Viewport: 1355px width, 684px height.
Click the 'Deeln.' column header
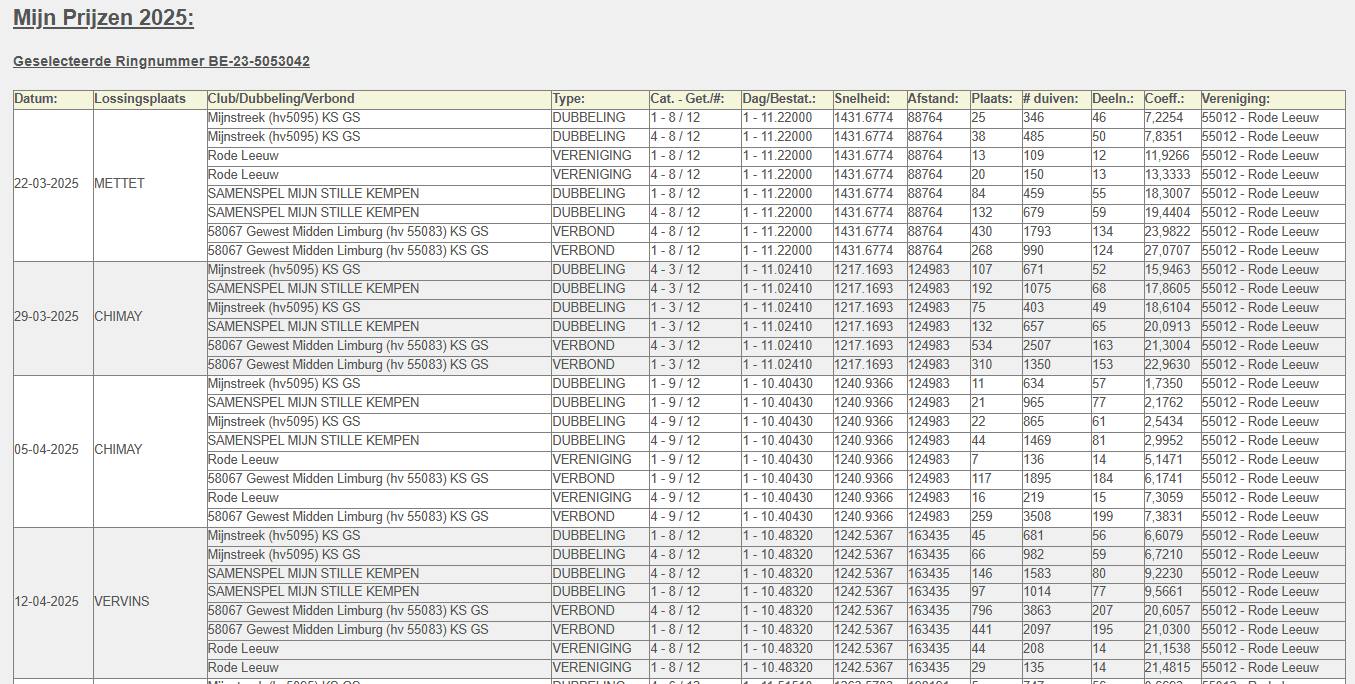[x=1113, y=99]
